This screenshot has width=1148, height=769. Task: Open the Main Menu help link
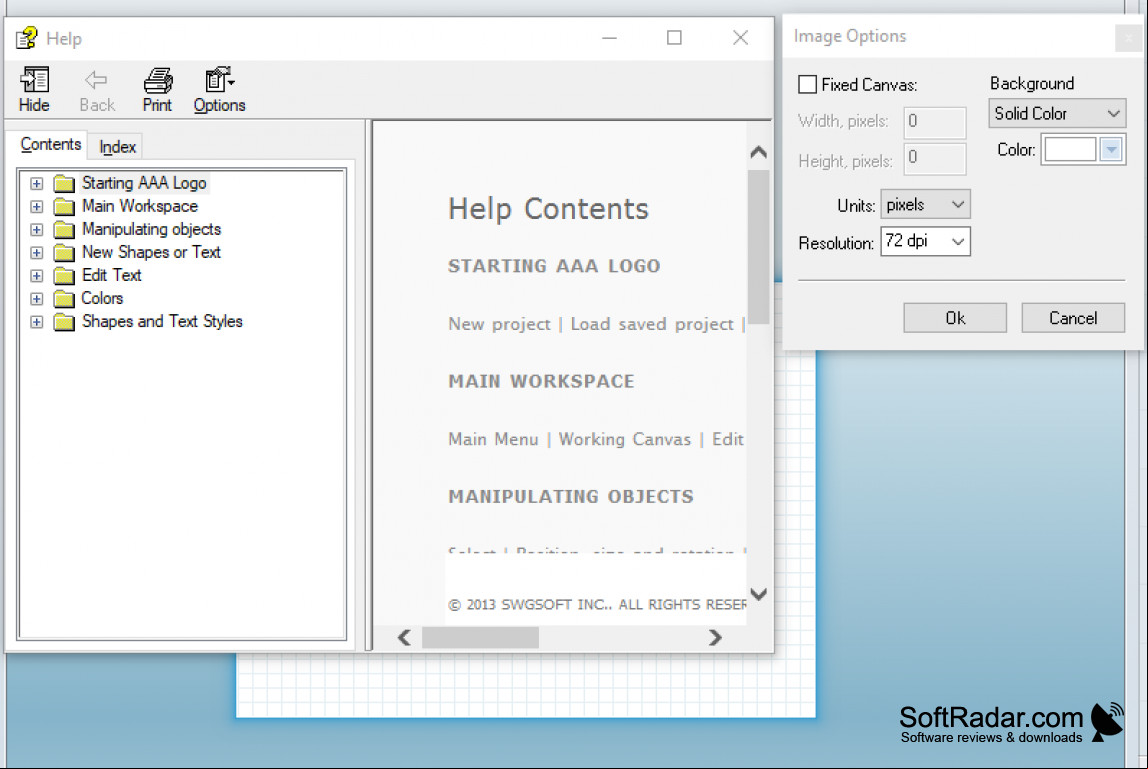point(493,439)
